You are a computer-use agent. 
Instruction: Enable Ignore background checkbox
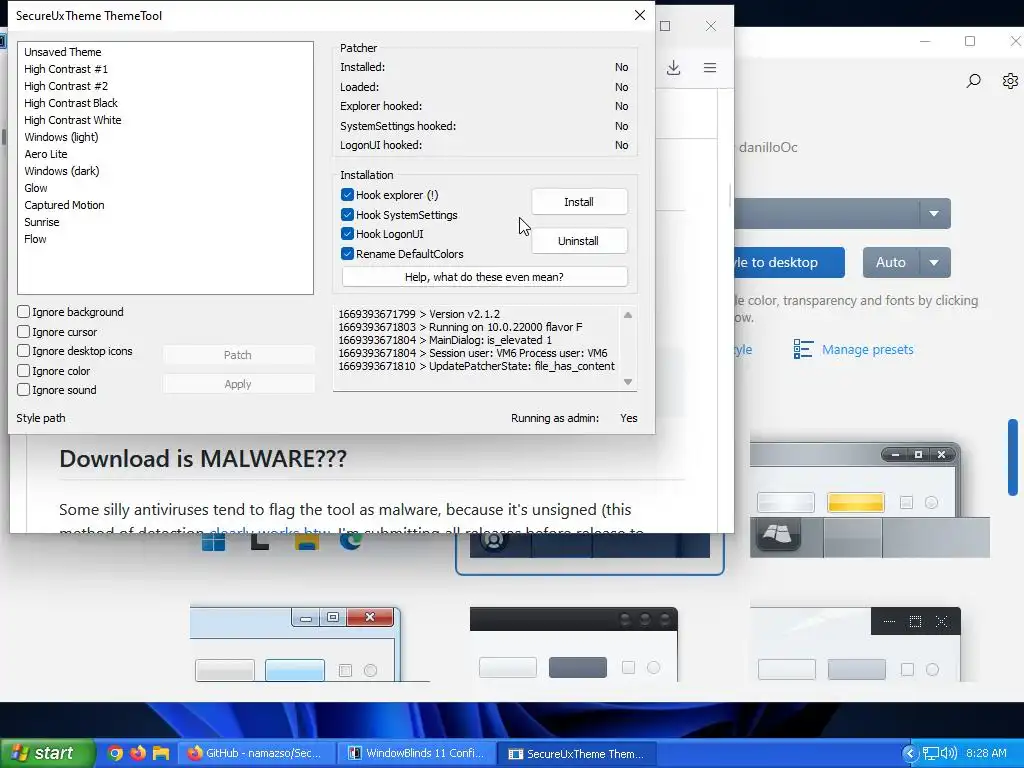pos(24,312)
